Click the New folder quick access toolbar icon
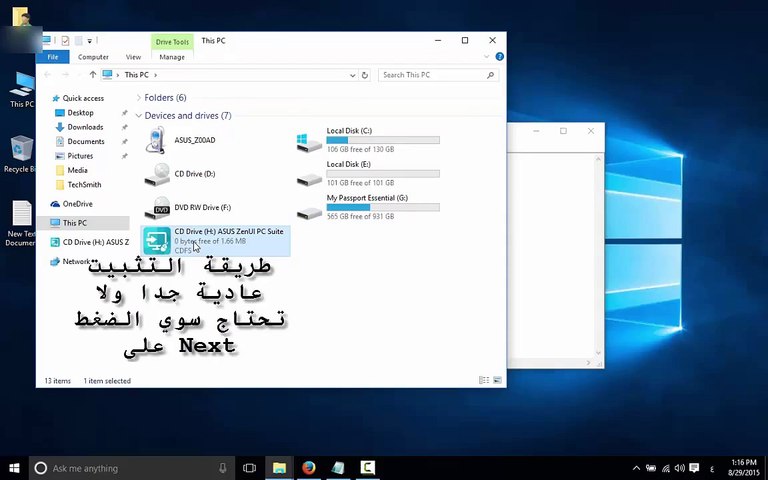768x480 pixels. click(x=78, y=41)
